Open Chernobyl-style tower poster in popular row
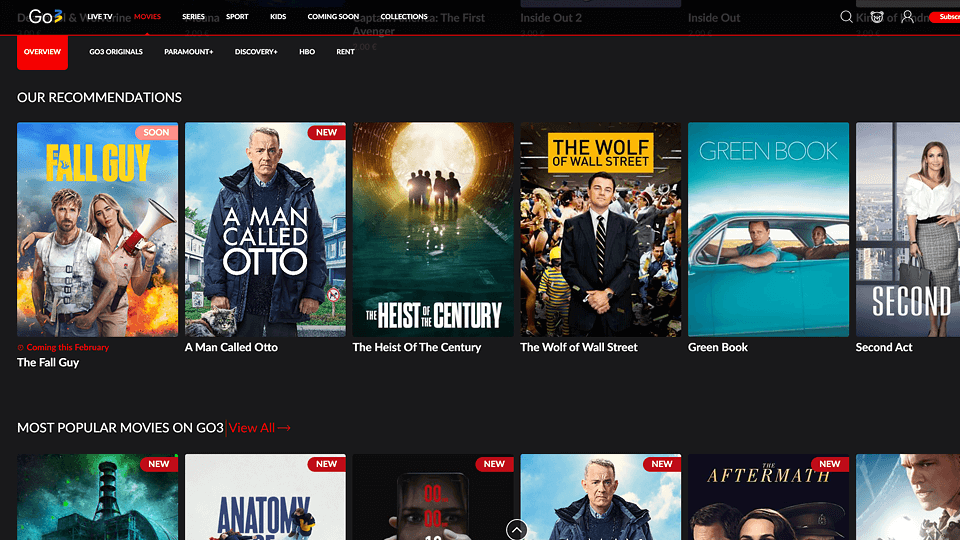The width and height of the screenshot is (960, 540). tap(97, 497)
